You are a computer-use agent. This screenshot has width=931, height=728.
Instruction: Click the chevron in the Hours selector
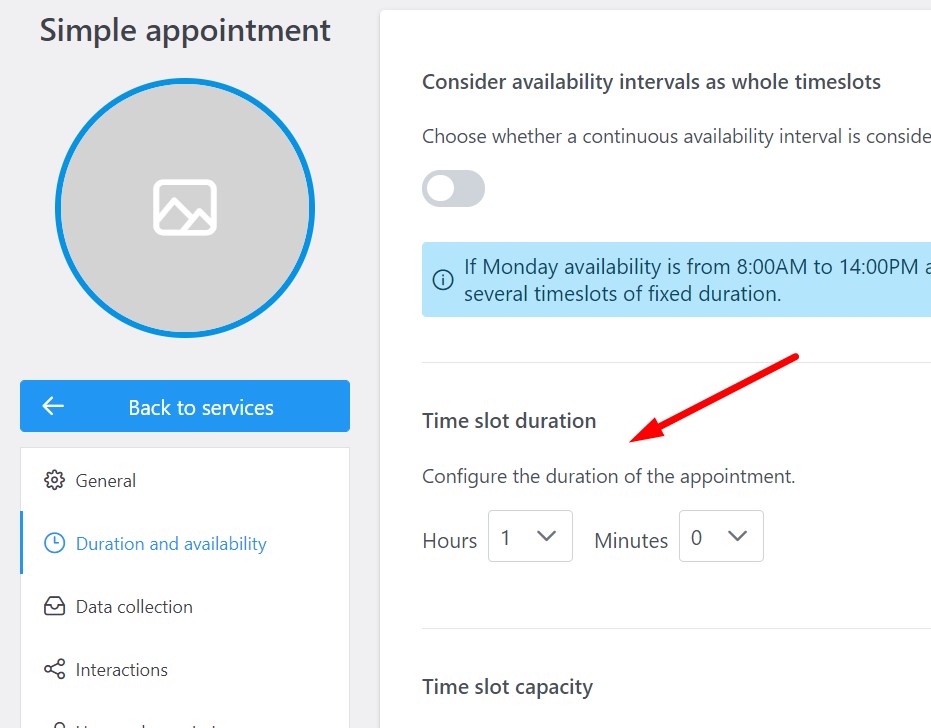pos(546,536)
